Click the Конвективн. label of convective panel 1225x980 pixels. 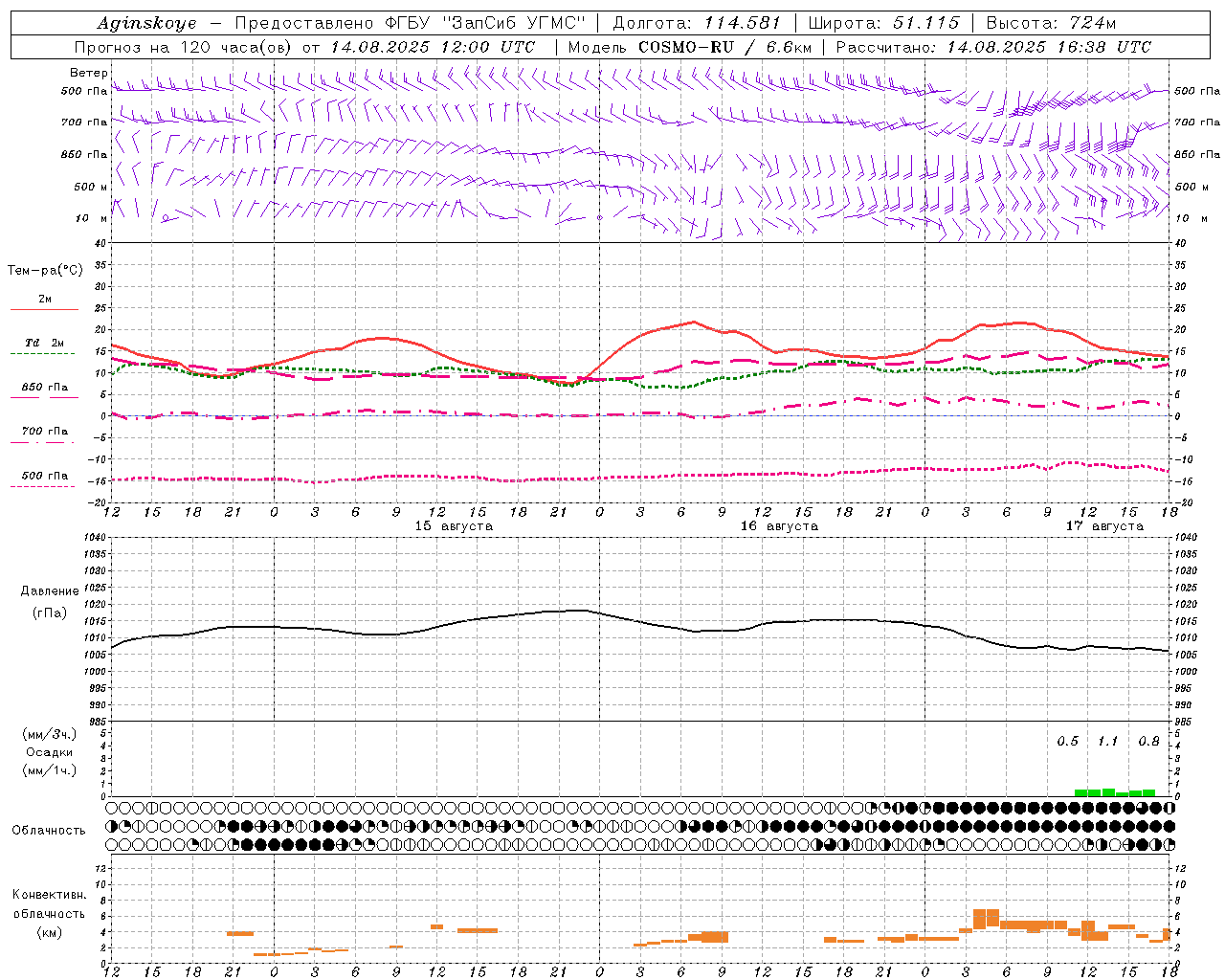point(50,895)
